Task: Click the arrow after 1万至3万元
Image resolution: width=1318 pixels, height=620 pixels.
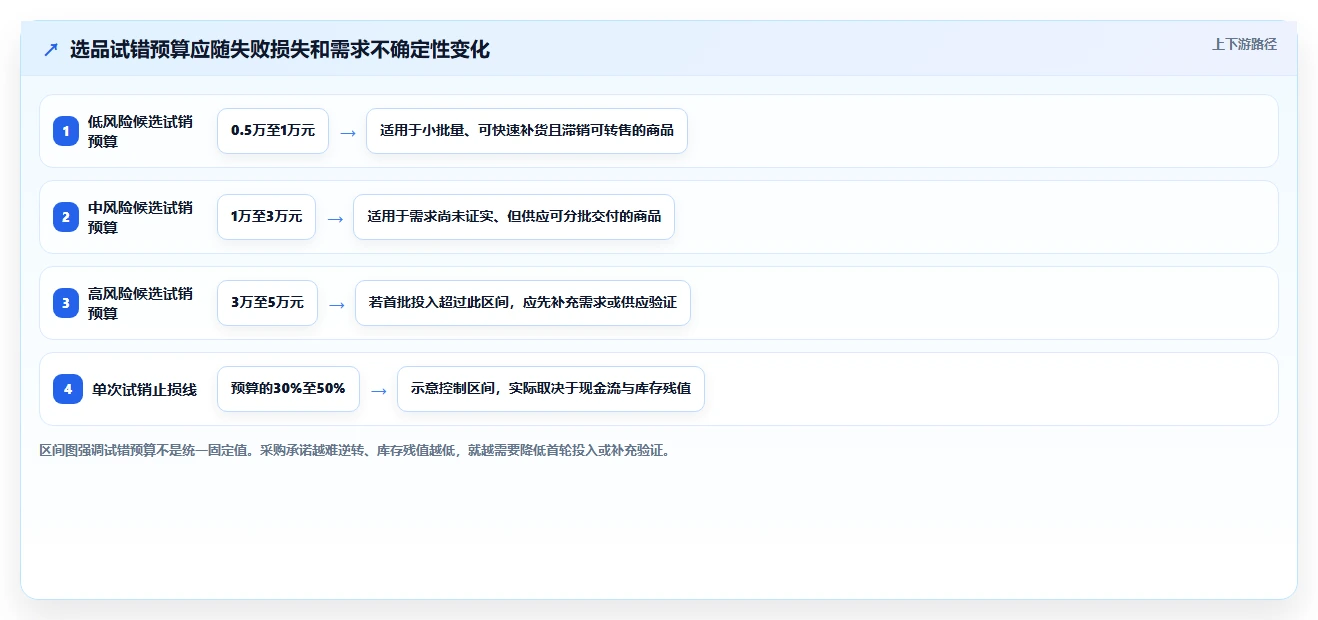Action: pyautogui.click(x=334, y=218)
